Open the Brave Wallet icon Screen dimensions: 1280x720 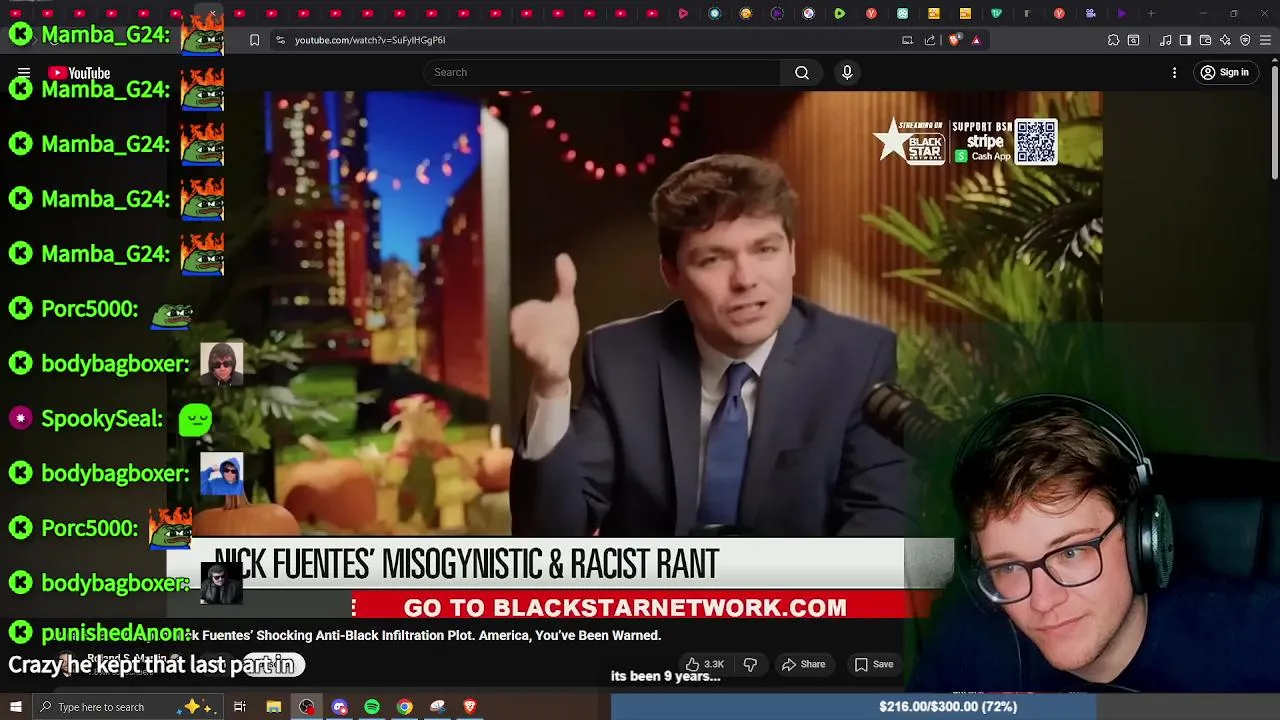point(1205,40)
